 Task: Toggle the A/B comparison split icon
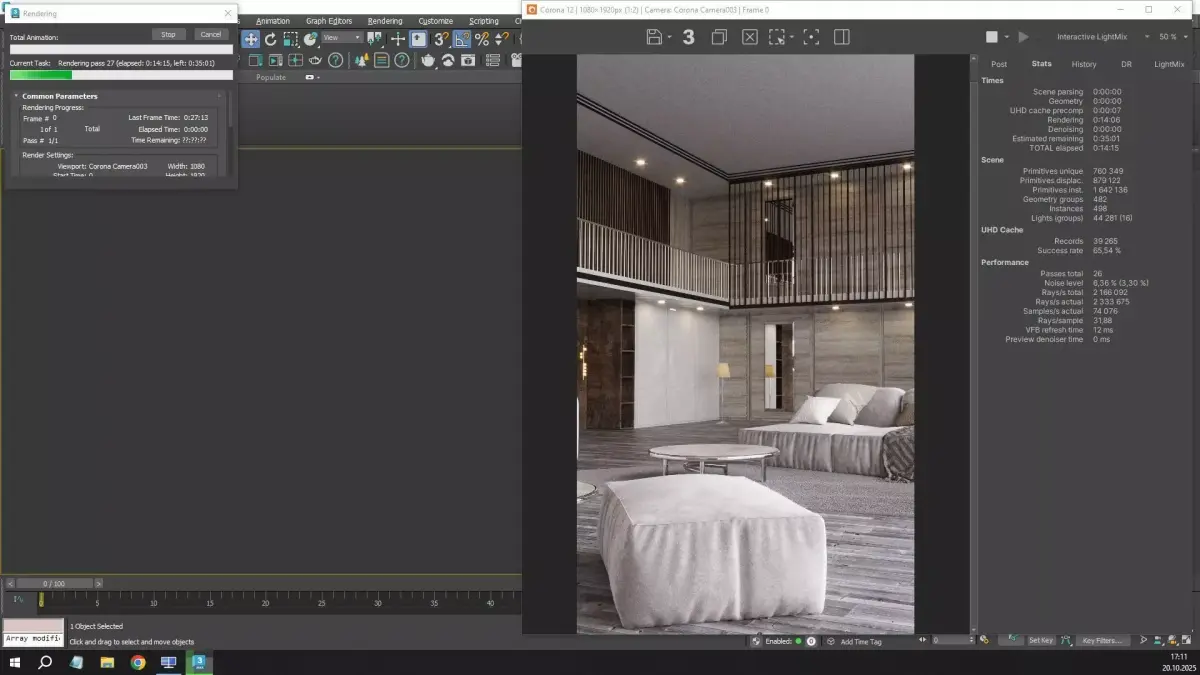point(842,37)
